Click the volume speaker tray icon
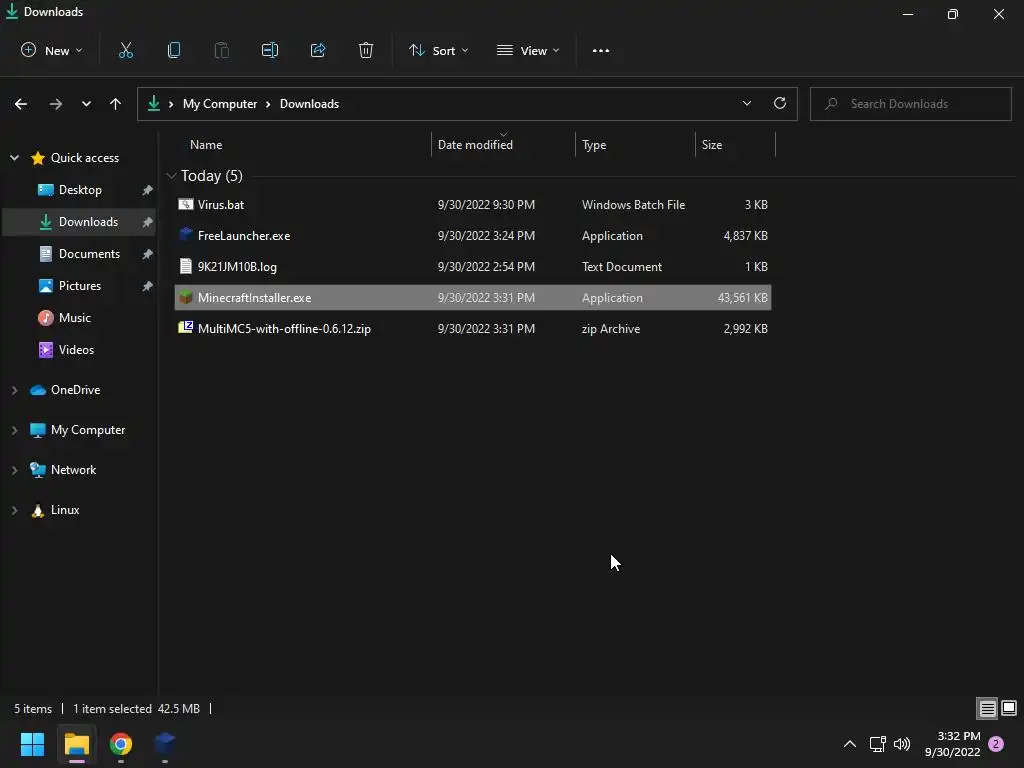 pyautogui.click(x=902, y=744)
